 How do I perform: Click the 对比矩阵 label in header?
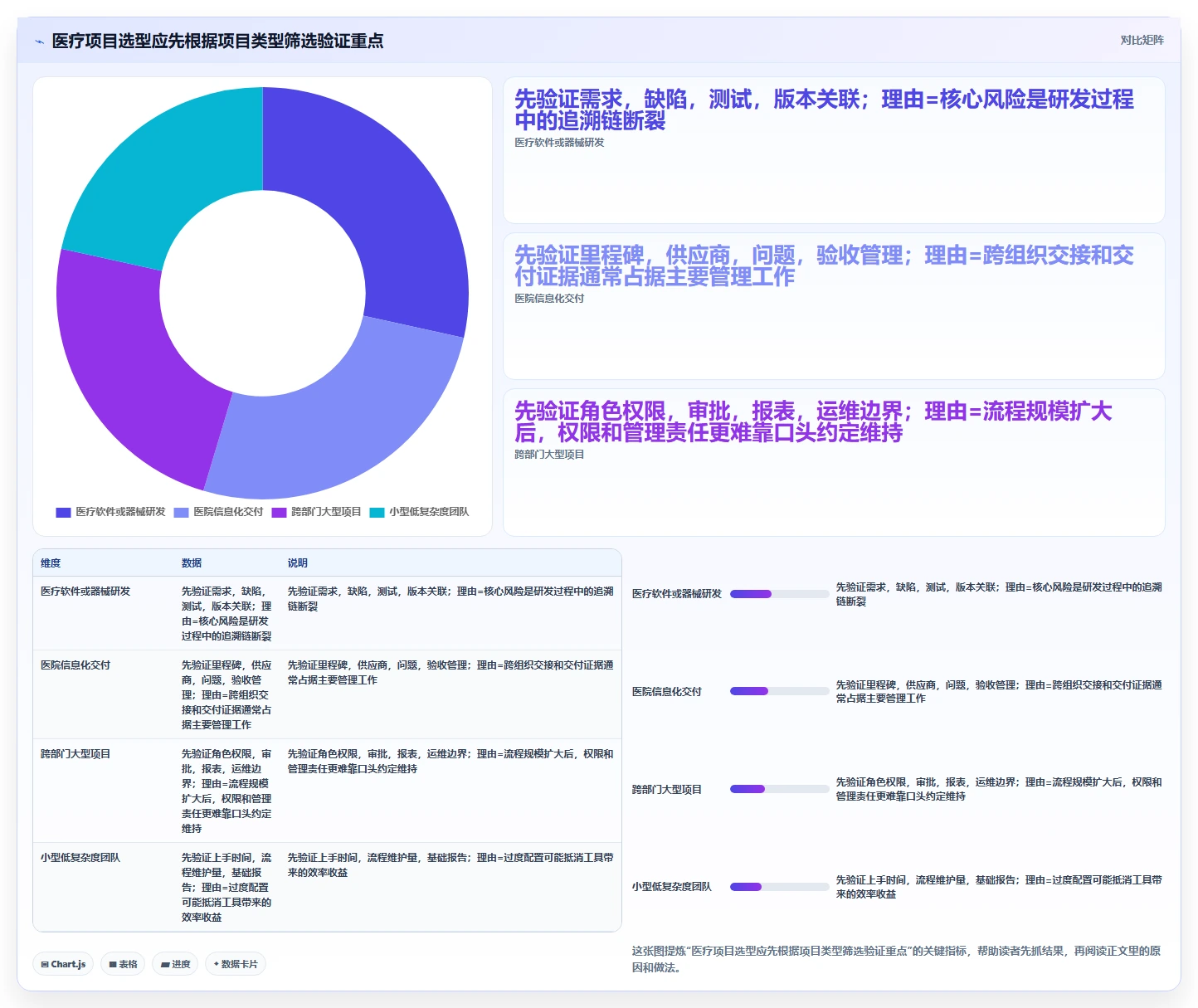click(x=1142, y=40)
